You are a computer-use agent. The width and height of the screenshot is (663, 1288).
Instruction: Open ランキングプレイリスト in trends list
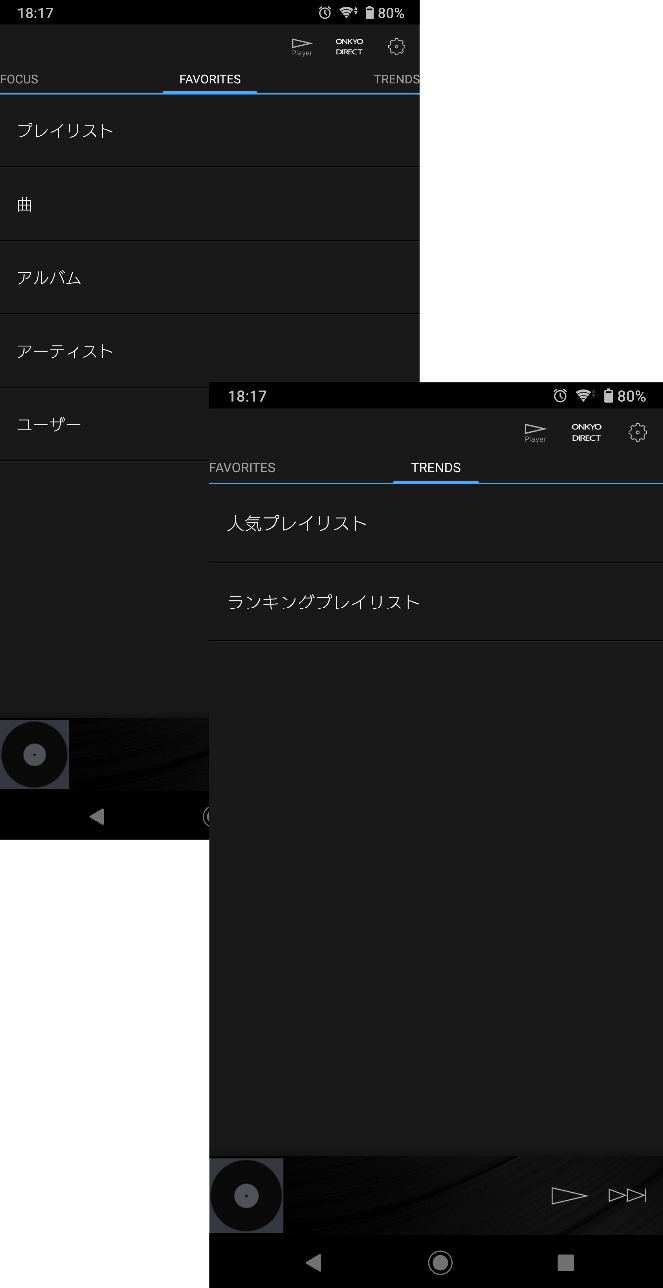tap(436, 602)
